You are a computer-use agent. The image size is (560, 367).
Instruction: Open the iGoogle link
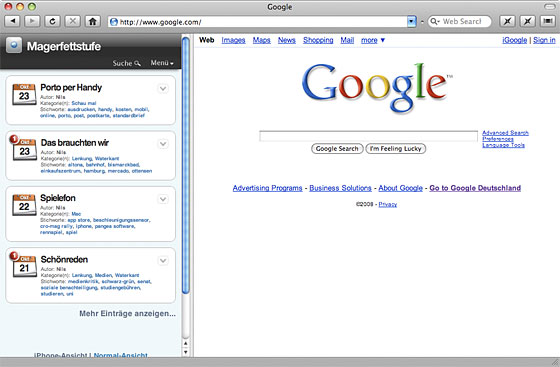(x=515, y=40)
